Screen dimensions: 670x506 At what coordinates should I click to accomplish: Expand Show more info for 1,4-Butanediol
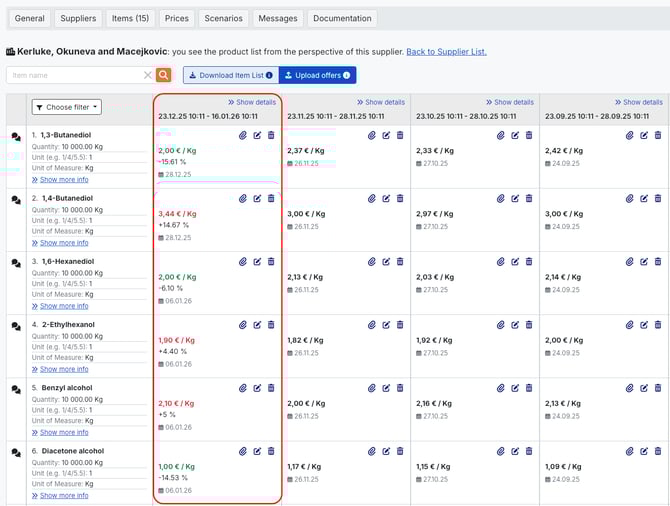tap(60, 243)
